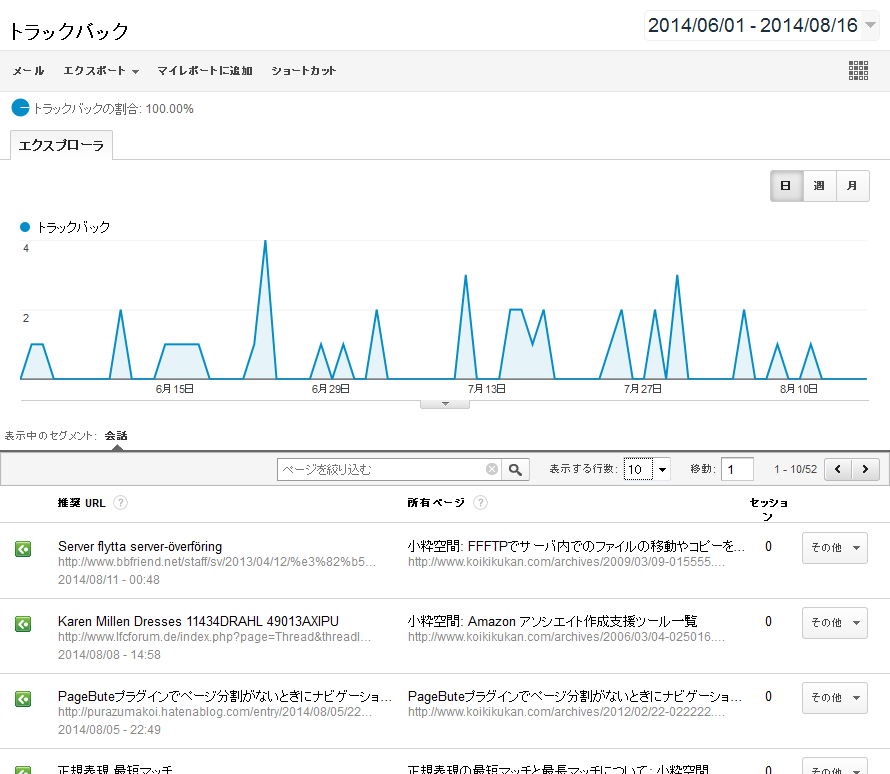Open the date range dropdown 2014/06/01 - 2014/08/16
890x774 pixels.
coord(762,26)
